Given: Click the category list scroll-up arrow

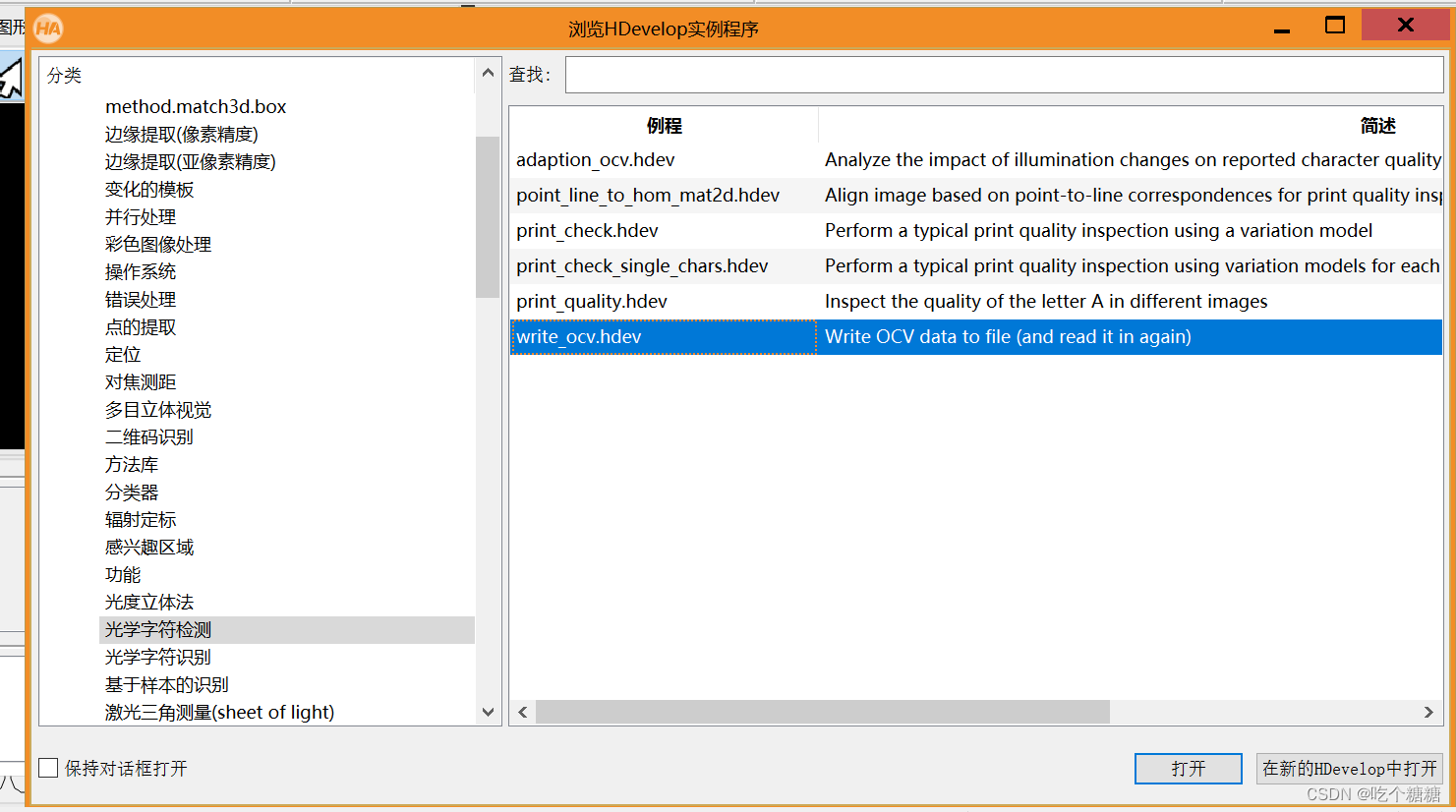Looking at the screenshot, I should click(x=488, y=73).
